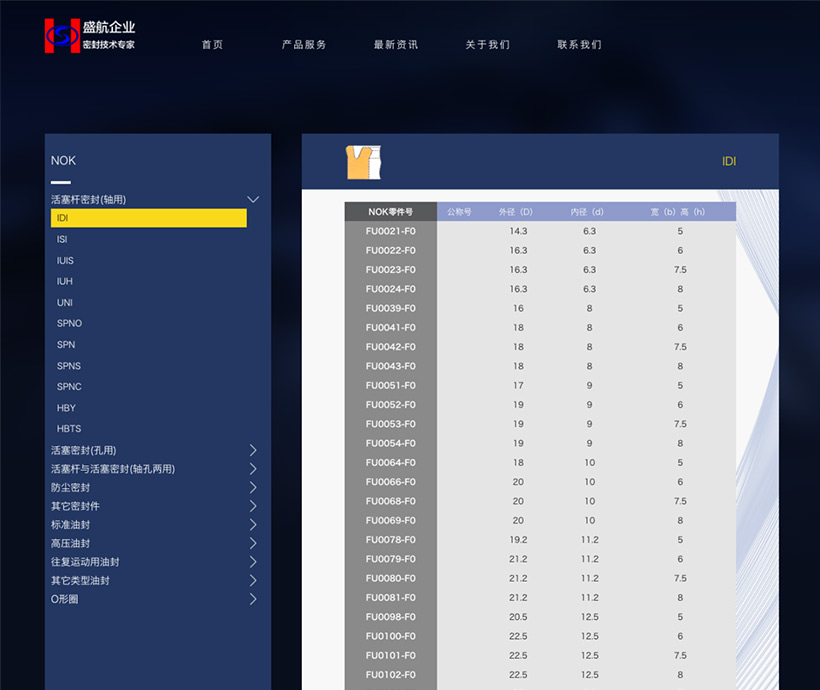Open the 首页 navigation menu item
The height and width of the screenshot is (690, 820).
click(x=212, y=45)
